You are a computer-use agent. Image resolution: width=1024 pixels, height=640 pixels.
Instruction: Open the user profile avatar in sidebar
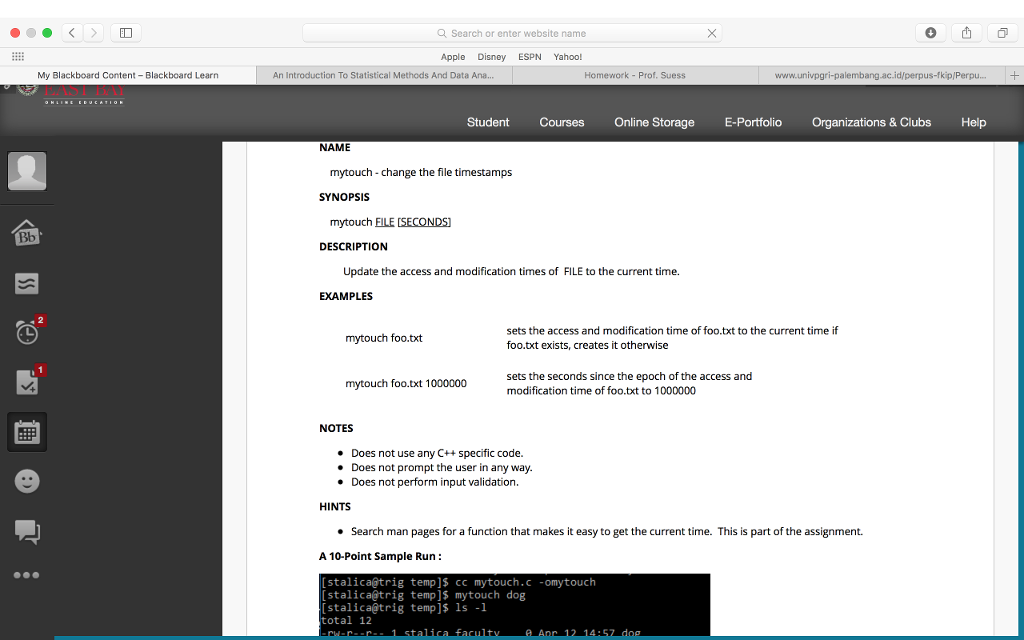click(x=27, y=171)
